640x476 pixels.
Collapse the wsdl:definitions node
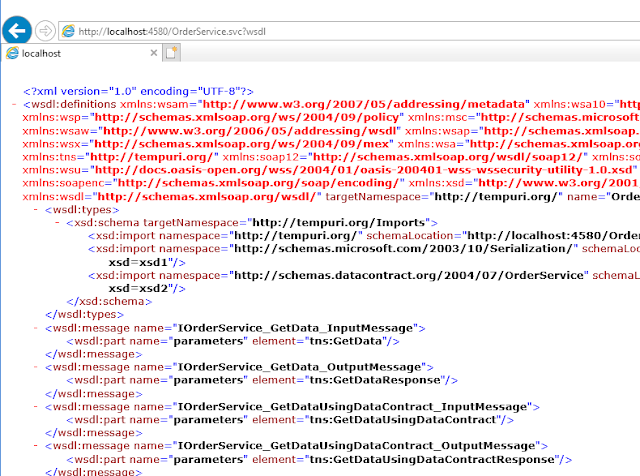pyautogui.click(x=14, y=105)
